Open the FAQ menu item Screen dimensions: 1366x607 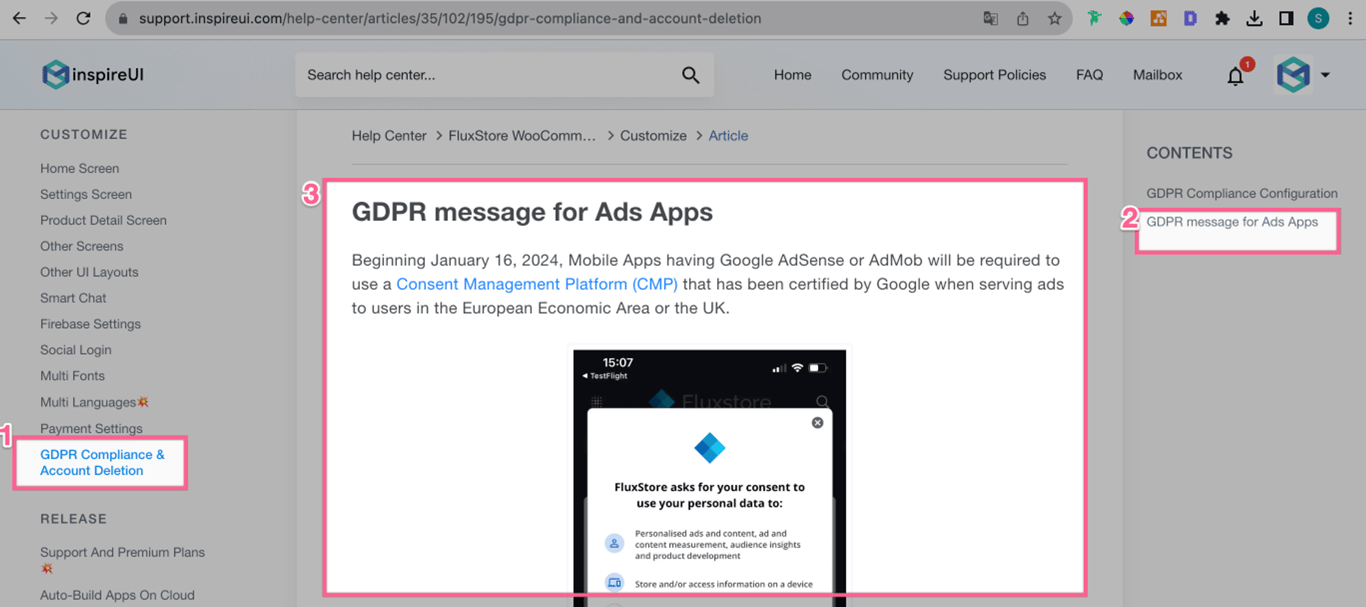[1089, 75]
